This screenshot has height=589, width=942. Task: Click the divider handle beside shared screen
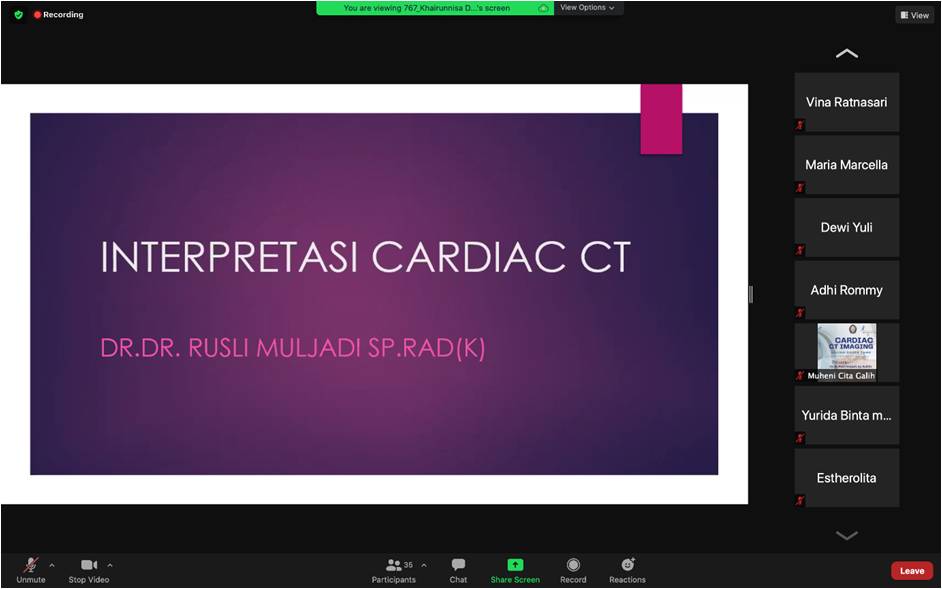pos(750,294)
